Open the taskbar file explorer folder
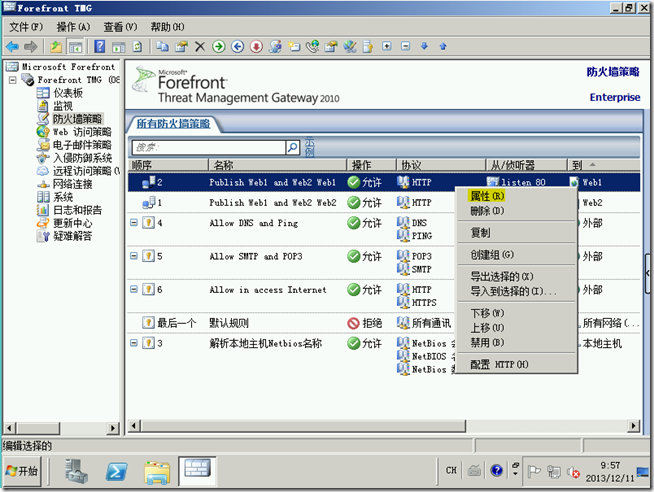 pyautogui.click(x=157, y=472)
